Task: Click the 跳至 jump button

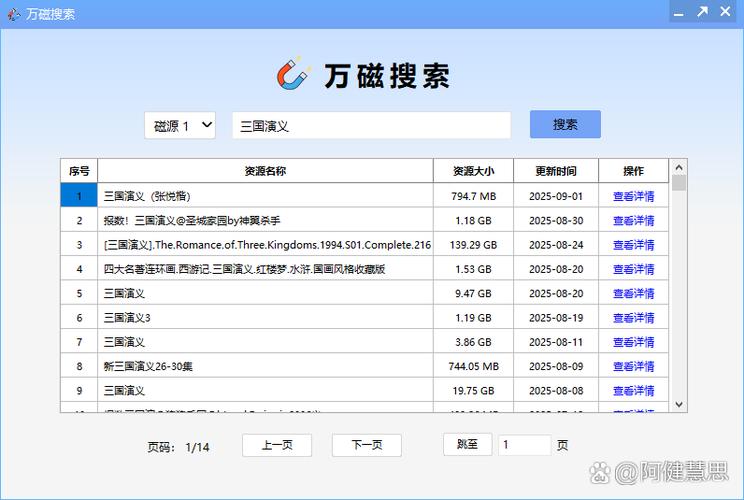Action: click(x=467, y=445)
